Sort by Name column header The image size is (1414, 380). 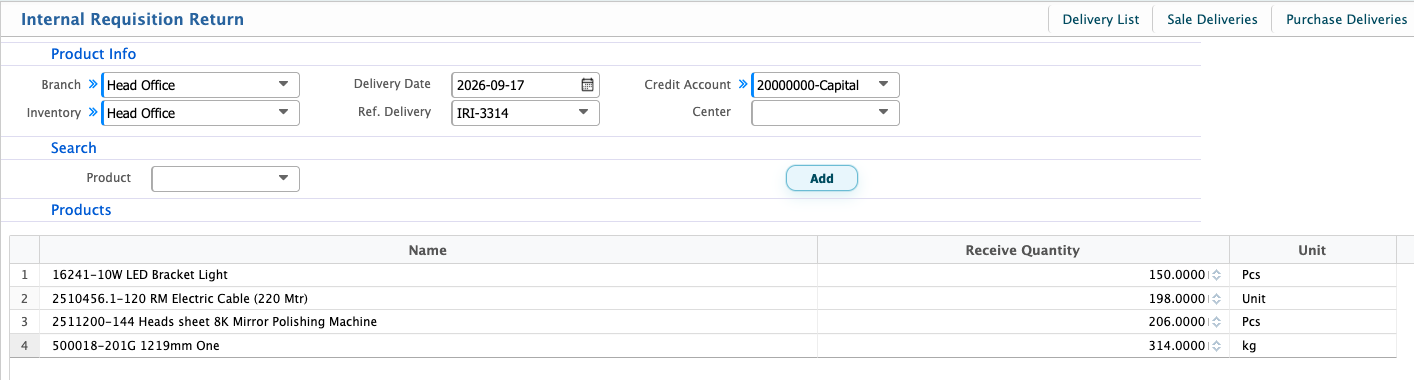pos(428,250)
